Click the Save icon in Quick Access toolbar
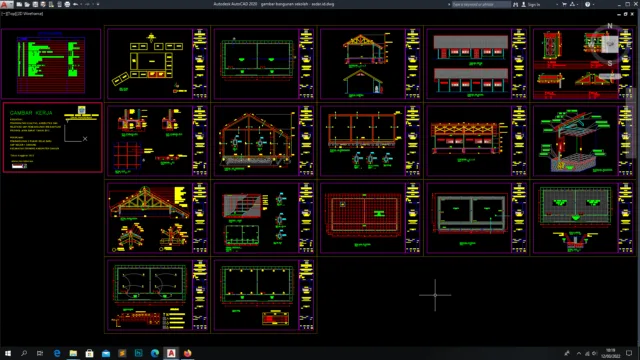The height and width of the screenshot is (360, 640). point(35,4)
